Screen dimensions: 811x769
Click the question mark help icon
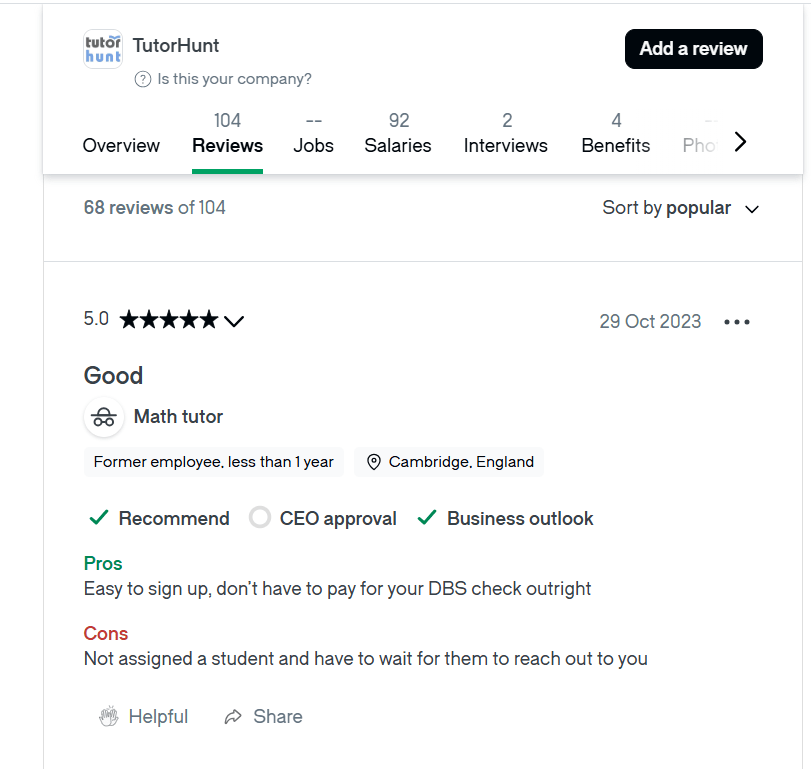143,79
